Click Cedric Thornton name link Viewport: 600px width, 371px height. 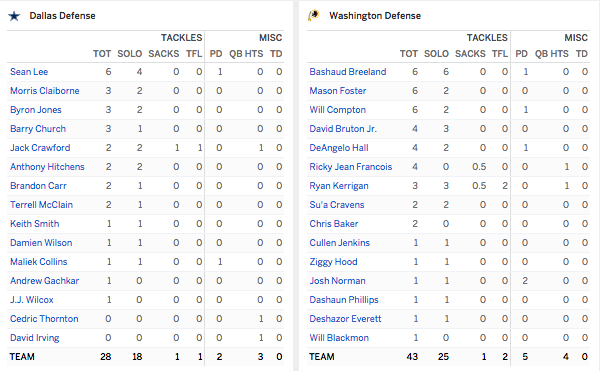(x=44, y=319)
